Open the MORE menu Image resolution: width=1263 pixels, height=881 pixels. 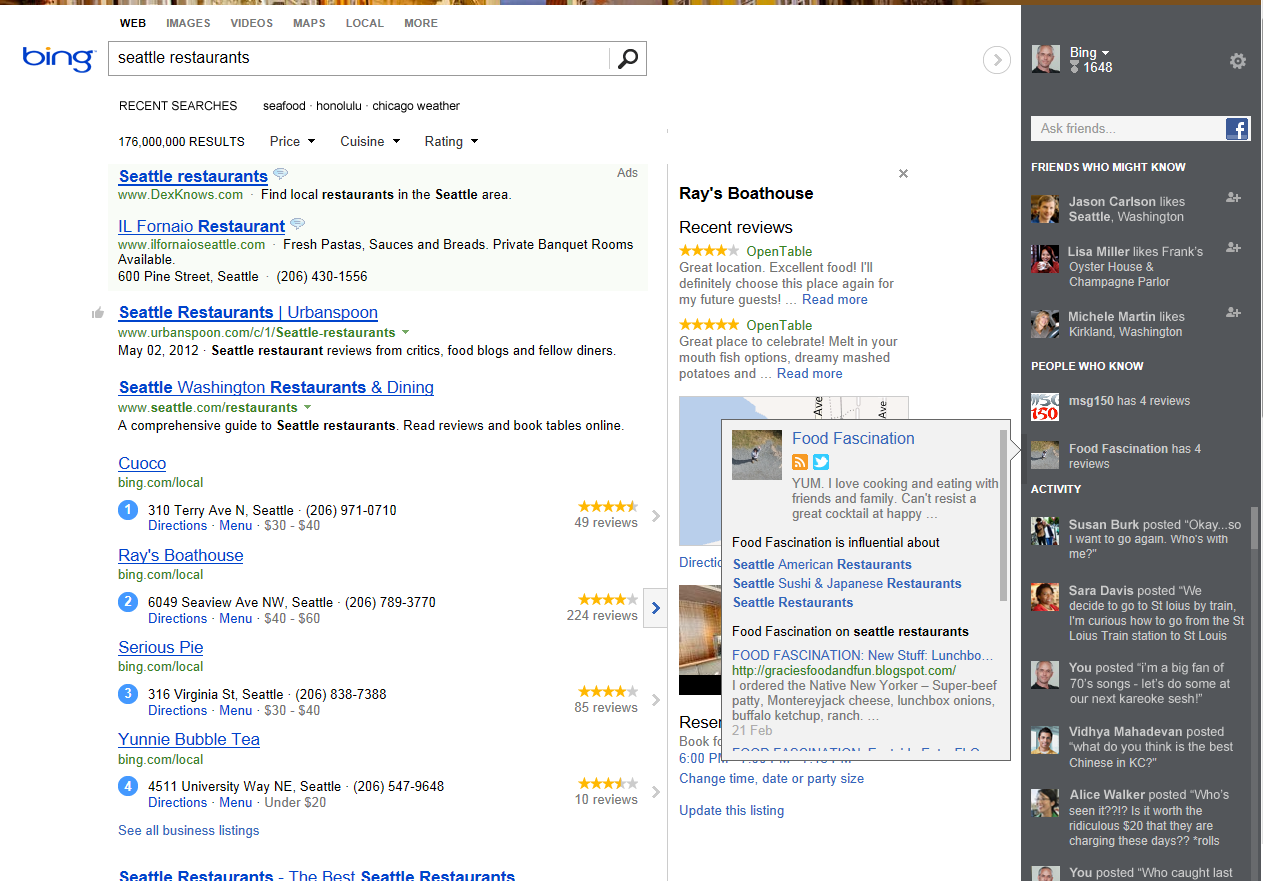tap(421, 23)
